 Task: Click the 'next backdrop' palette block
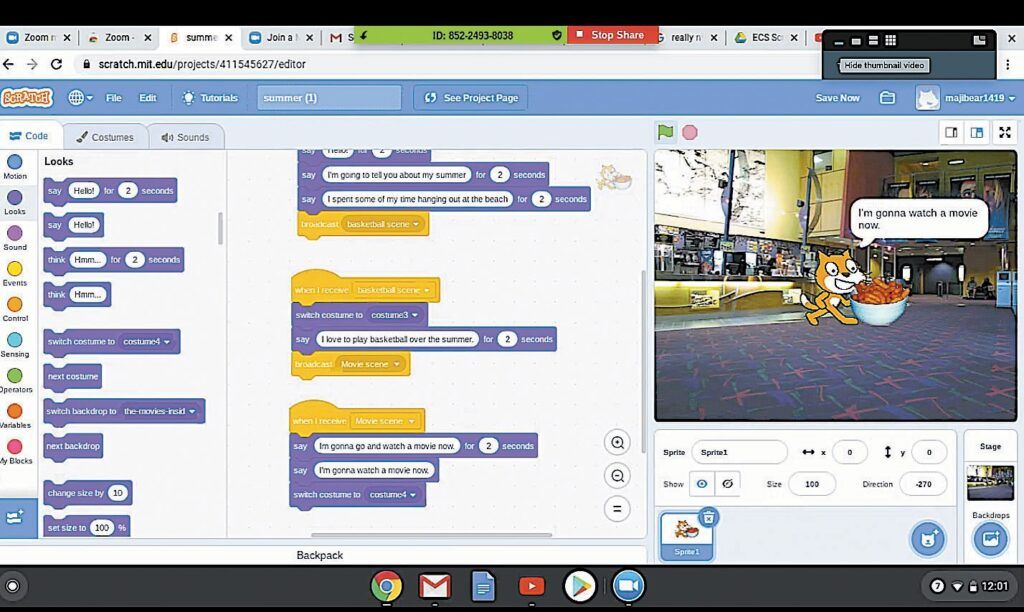point(73,446)
